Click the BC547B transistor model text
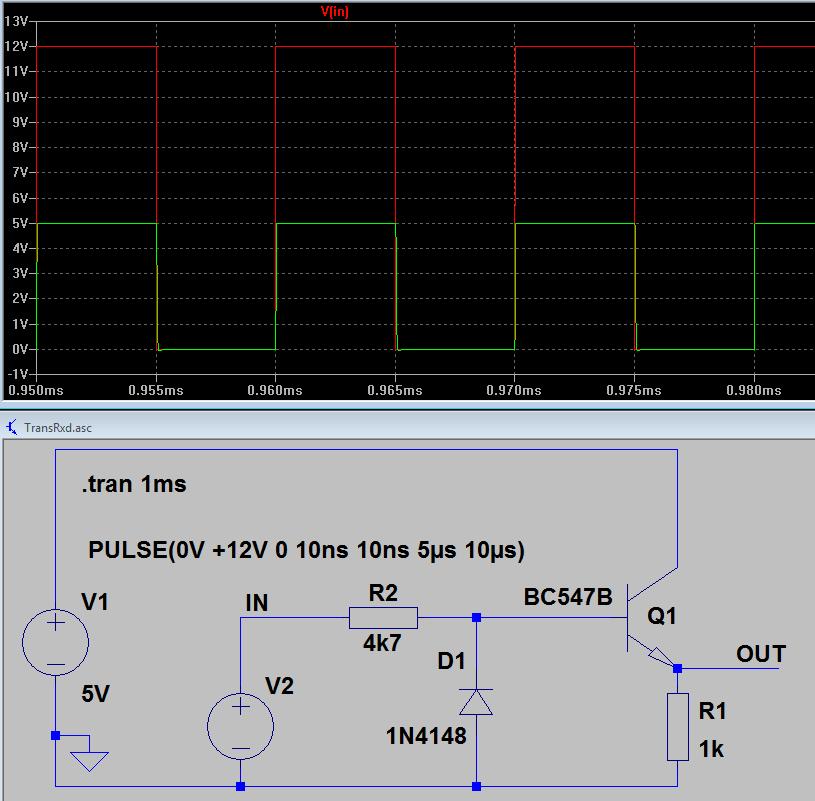 click(x=568, y=597)
